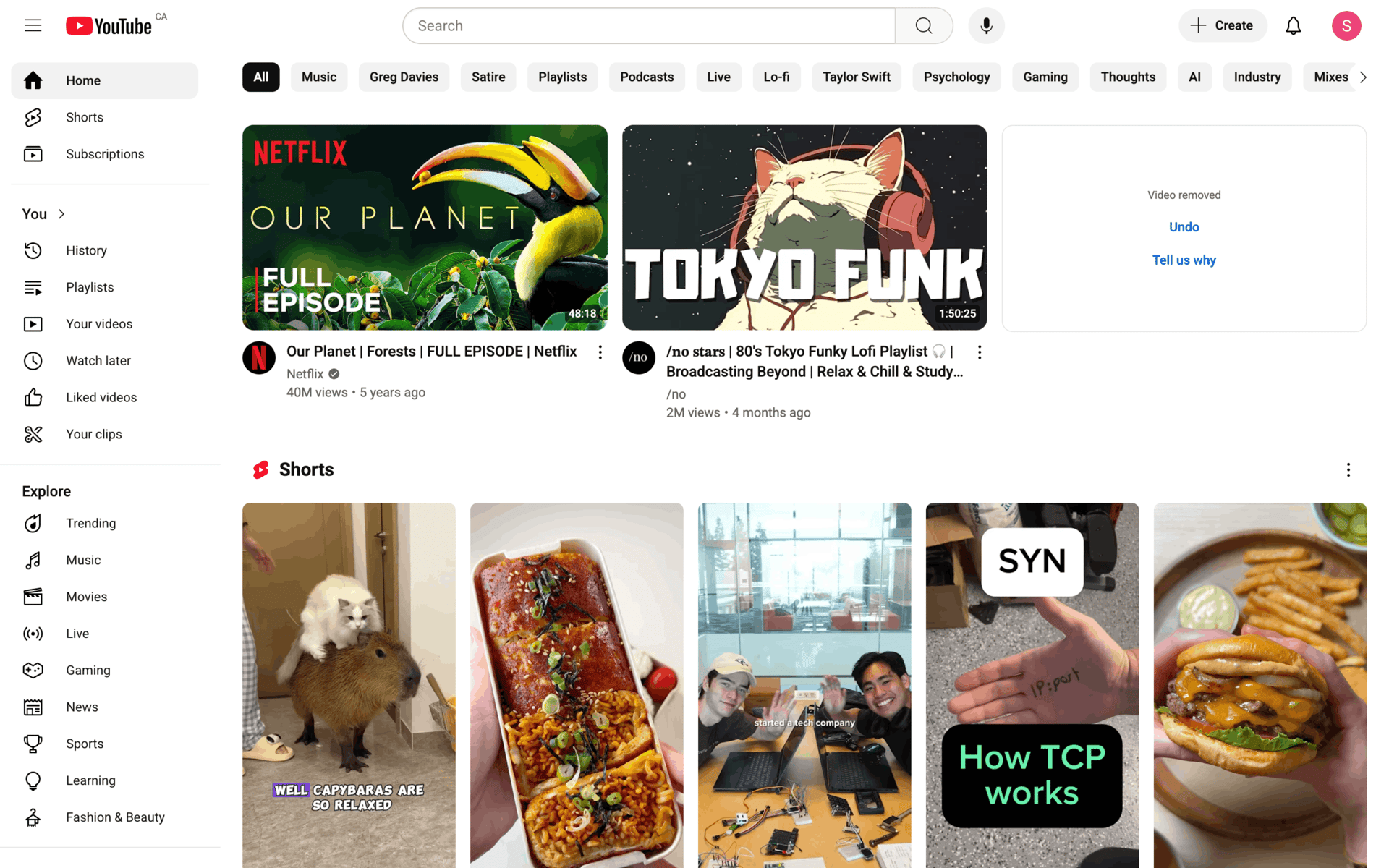
Task: Click the Liked videos thumbs-up icon
Action: click(x=33, y=397)
